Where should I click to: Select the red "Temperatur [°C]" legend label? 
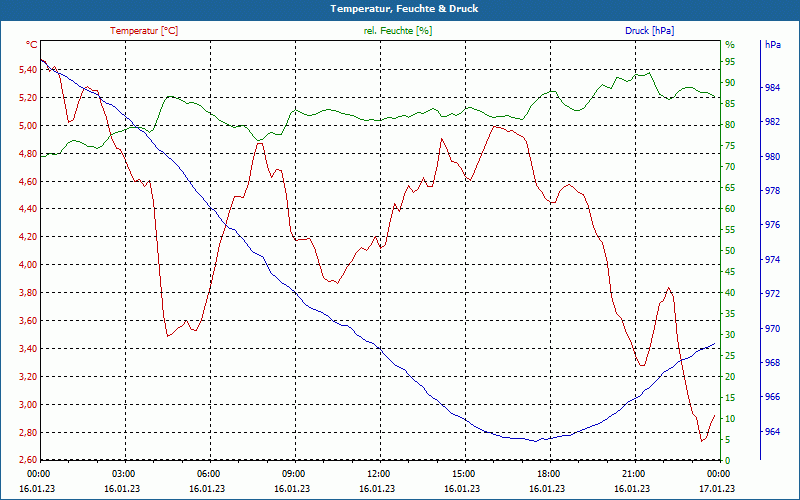tap(144, 31)
